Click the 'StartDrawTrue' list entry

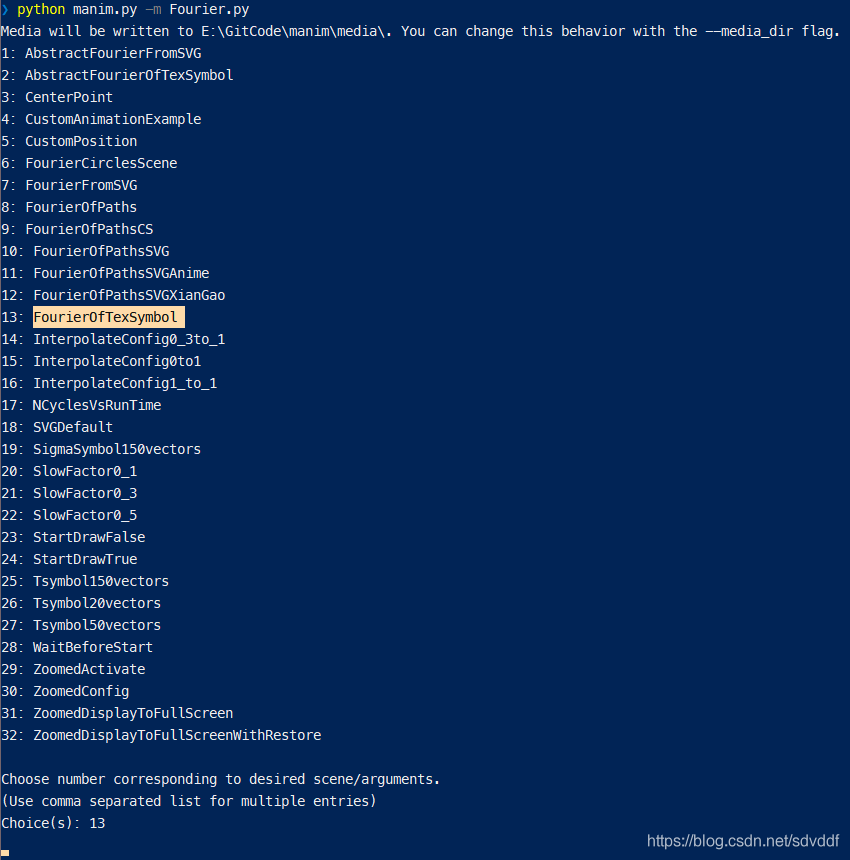point(85,559)
